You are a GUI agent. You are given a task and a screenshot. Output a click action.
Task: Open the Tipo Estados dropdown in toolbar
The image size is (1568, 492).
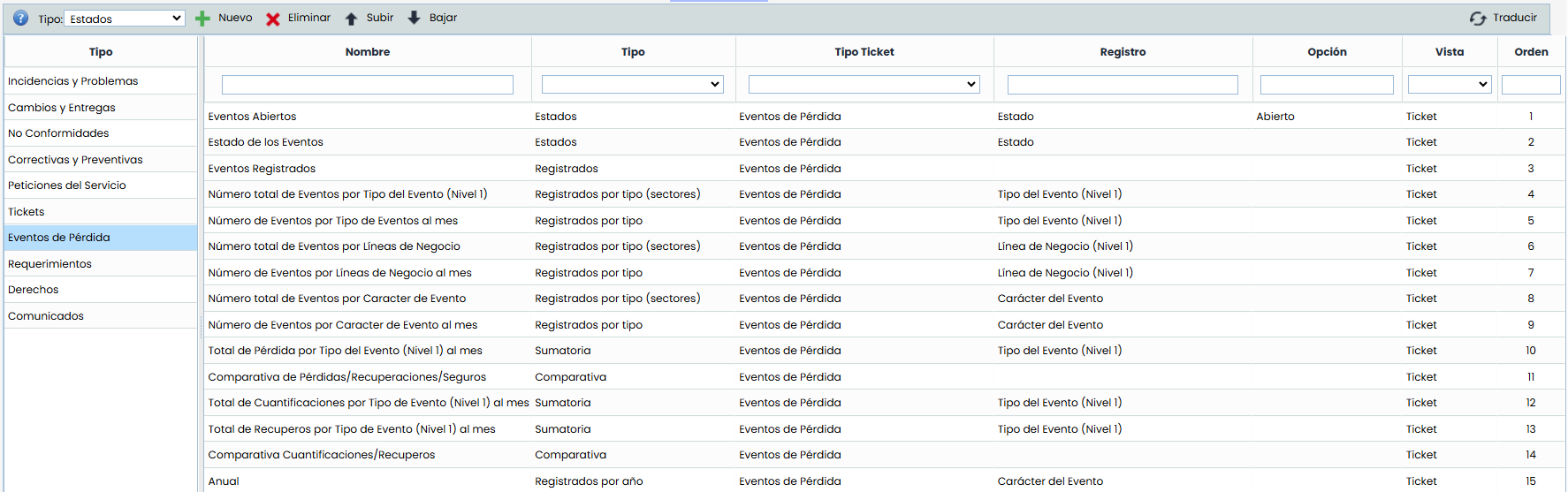(125, 19)
